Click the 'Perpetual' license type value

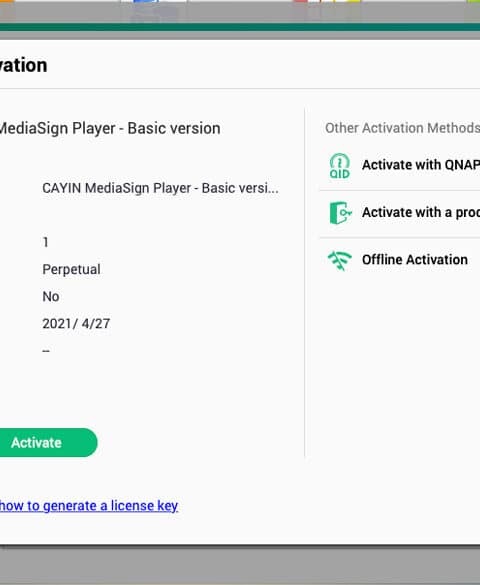point(71,269)
